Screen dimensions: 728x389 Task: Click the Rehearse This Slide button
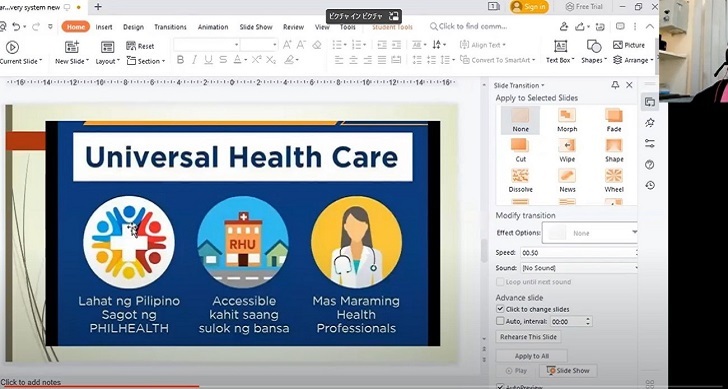tap(528, 337)
